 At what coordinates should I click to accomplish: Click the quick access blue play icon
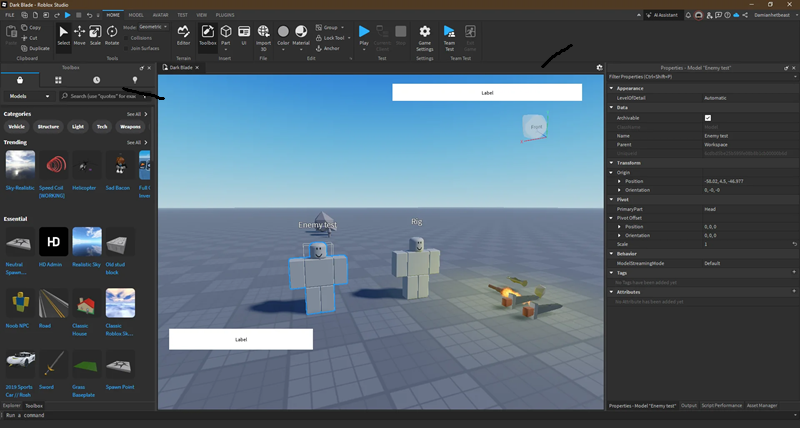click(67, 15)
